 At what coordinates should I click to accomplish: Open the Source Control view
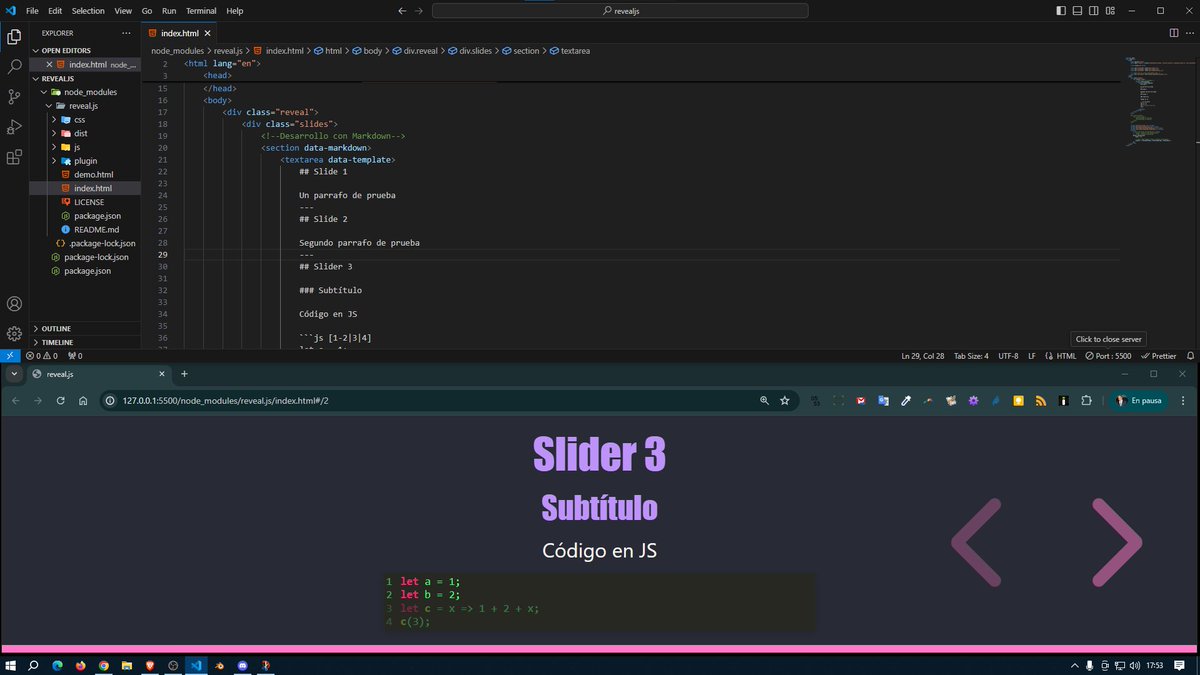[14, 96]
